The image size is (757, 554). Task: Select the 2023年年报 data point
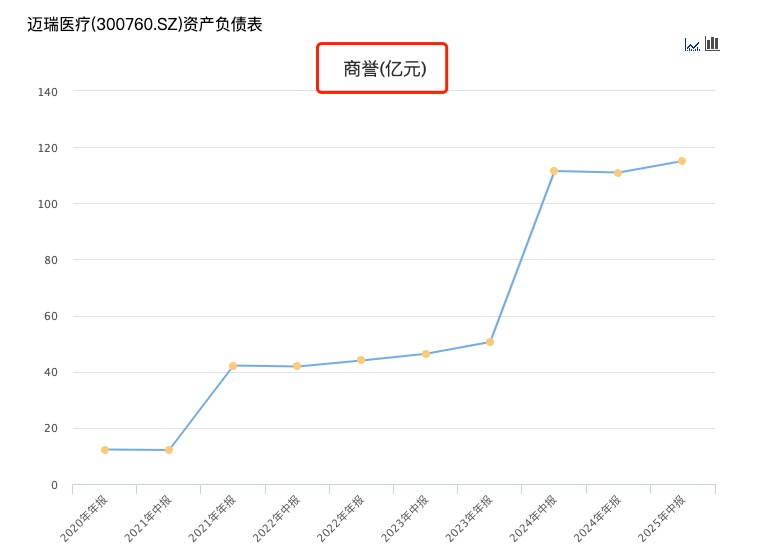click(490, 342)
